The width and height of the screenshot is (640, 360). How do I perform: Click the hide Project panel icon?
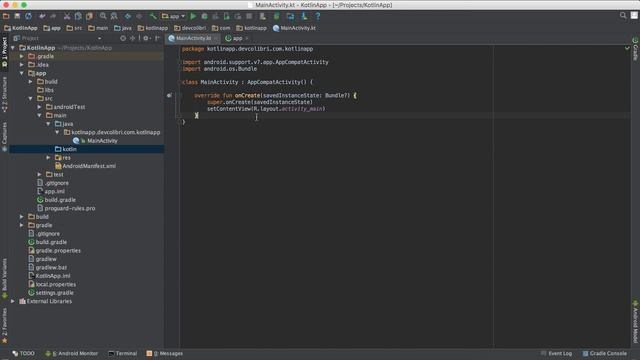coord(157,38)
